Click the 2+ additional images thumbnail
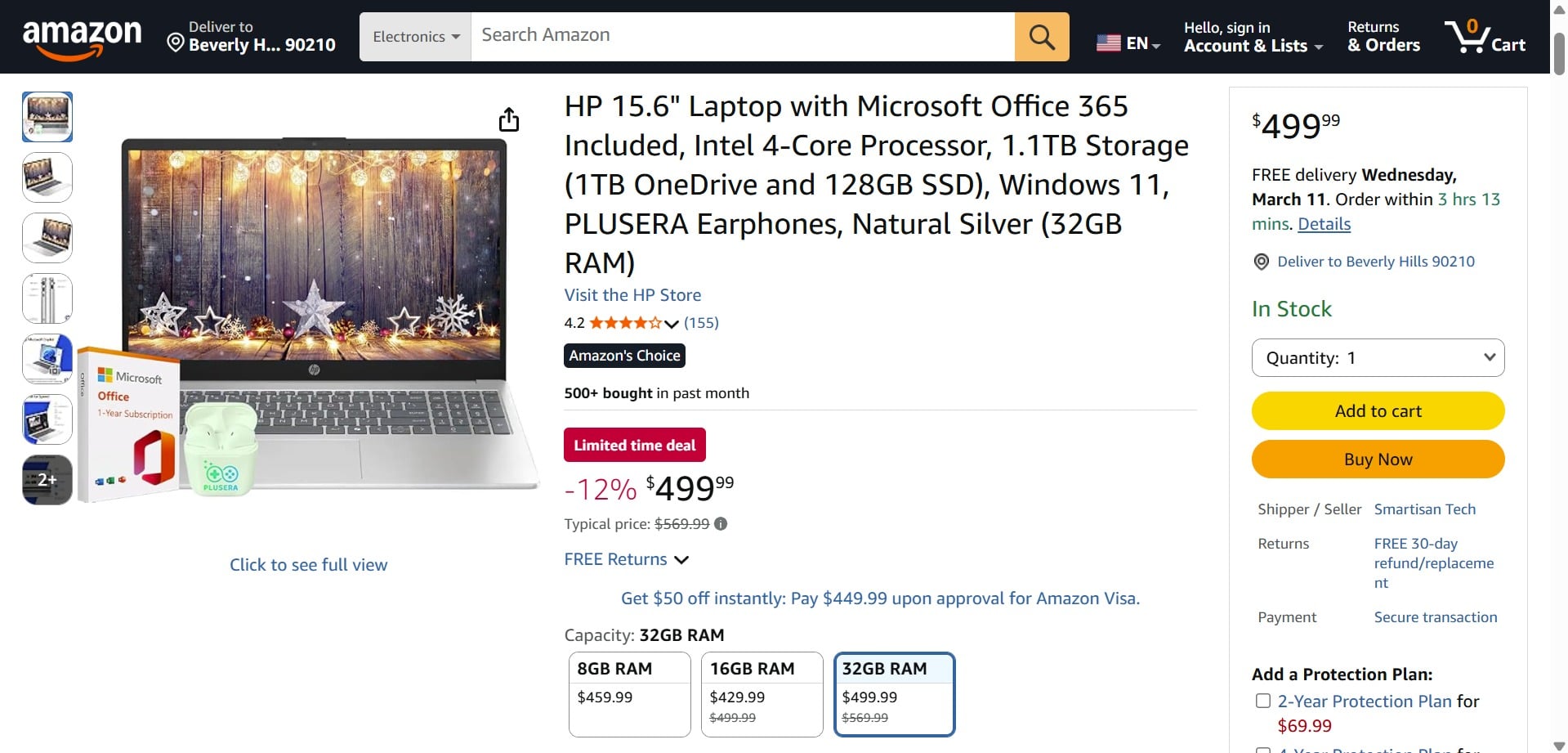The height and width of the screenshot is (753, 1568). [x=47, y=480]
